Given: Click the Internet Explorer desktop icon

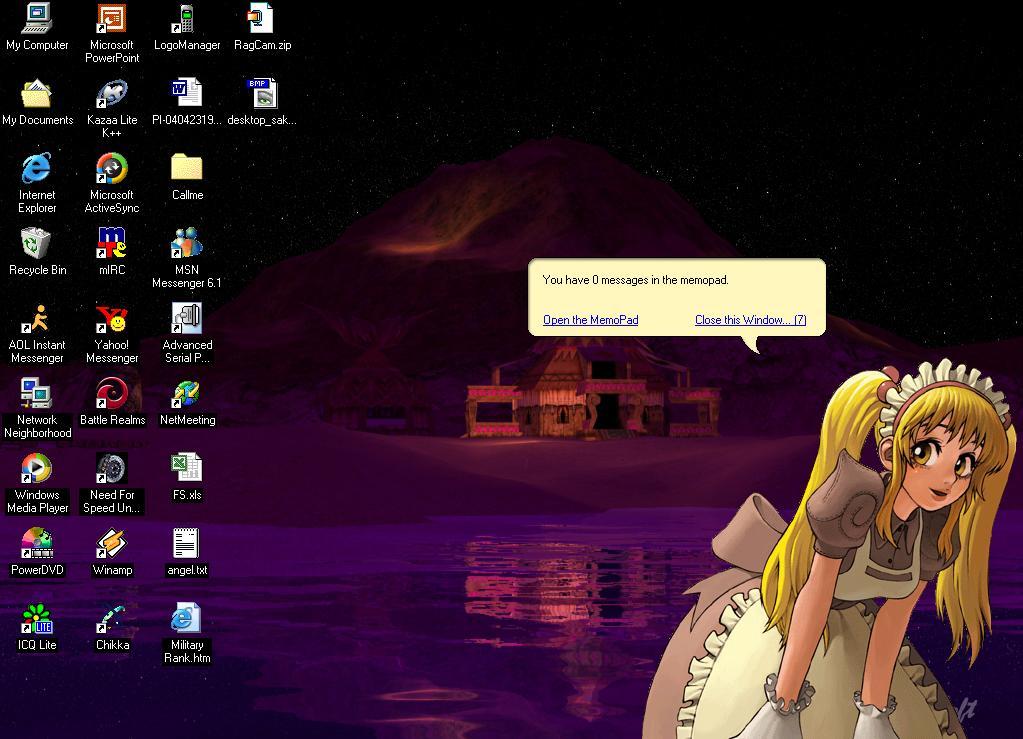Looking at the screenshot, I should pos(37,170).
